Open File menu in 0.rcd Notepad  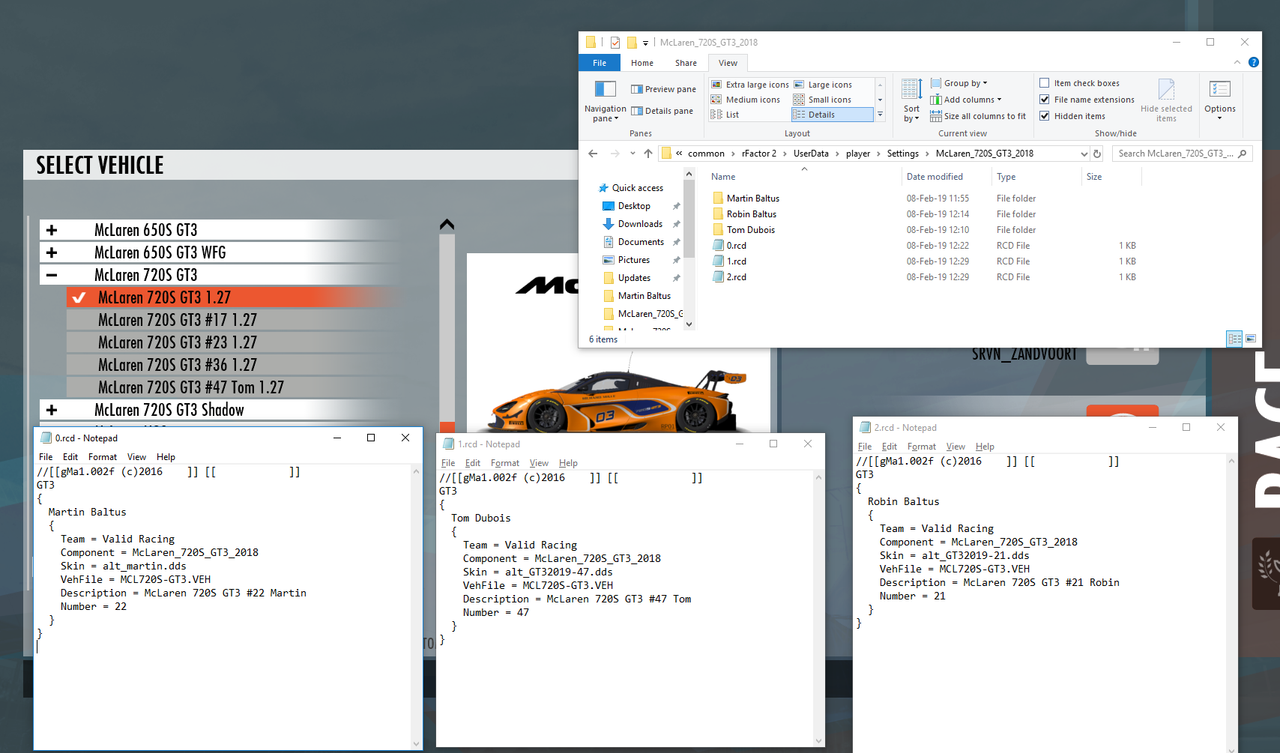coord(46,457)
